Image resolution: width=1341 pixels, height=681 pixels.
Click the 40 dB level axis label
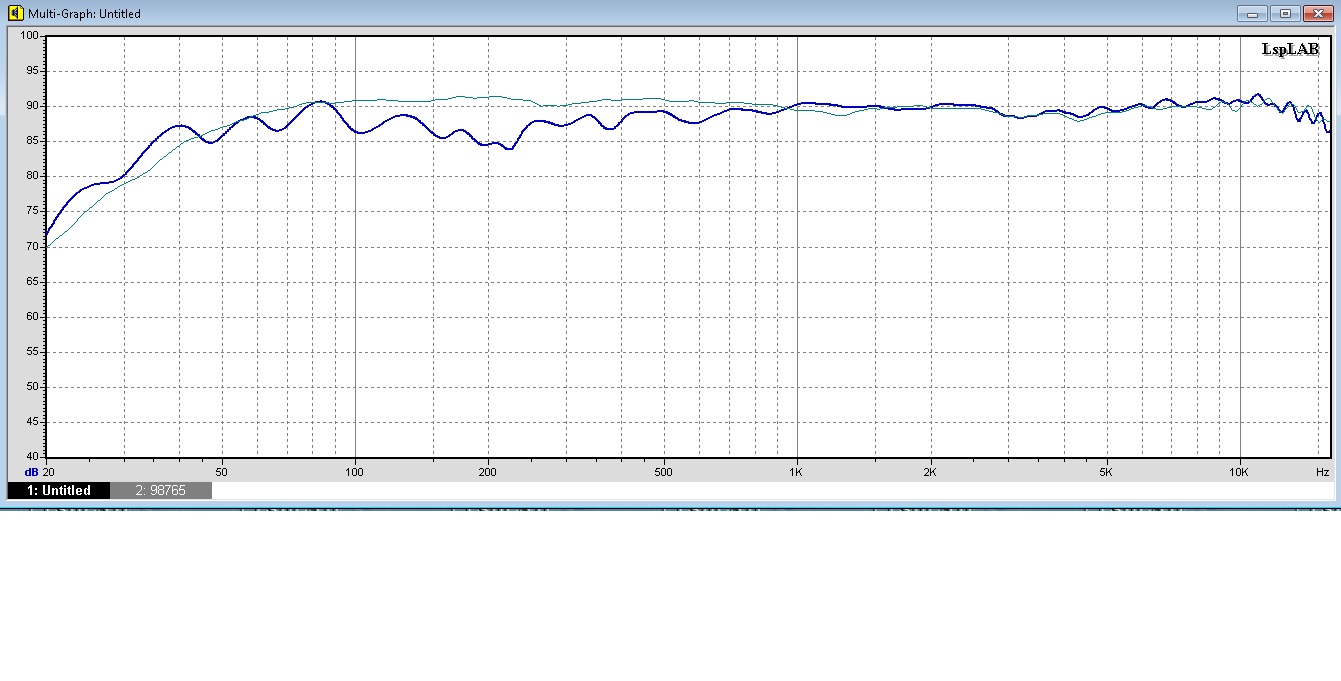click(x=32, y=457)
